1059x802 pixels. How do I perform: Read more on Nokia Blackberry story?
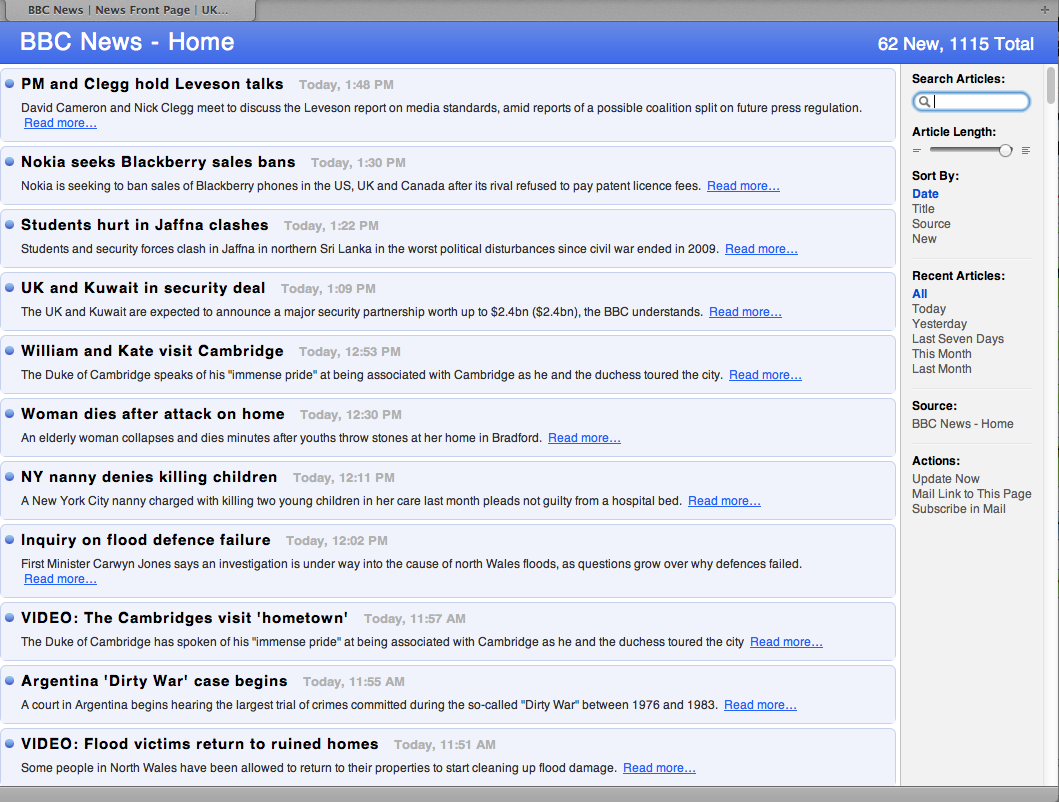743,186
